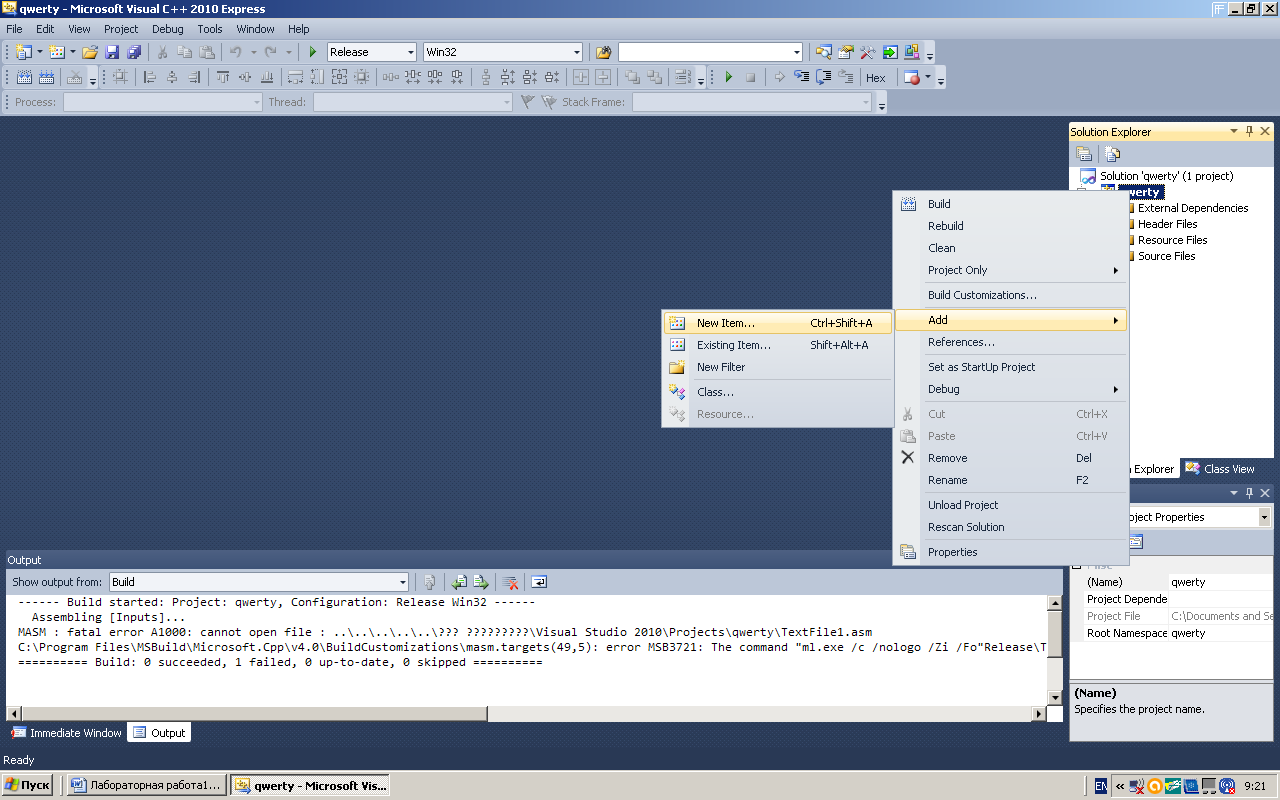Click the Output horizontal scrollbar thumb
1280x800 pixels.
[254, 714]
